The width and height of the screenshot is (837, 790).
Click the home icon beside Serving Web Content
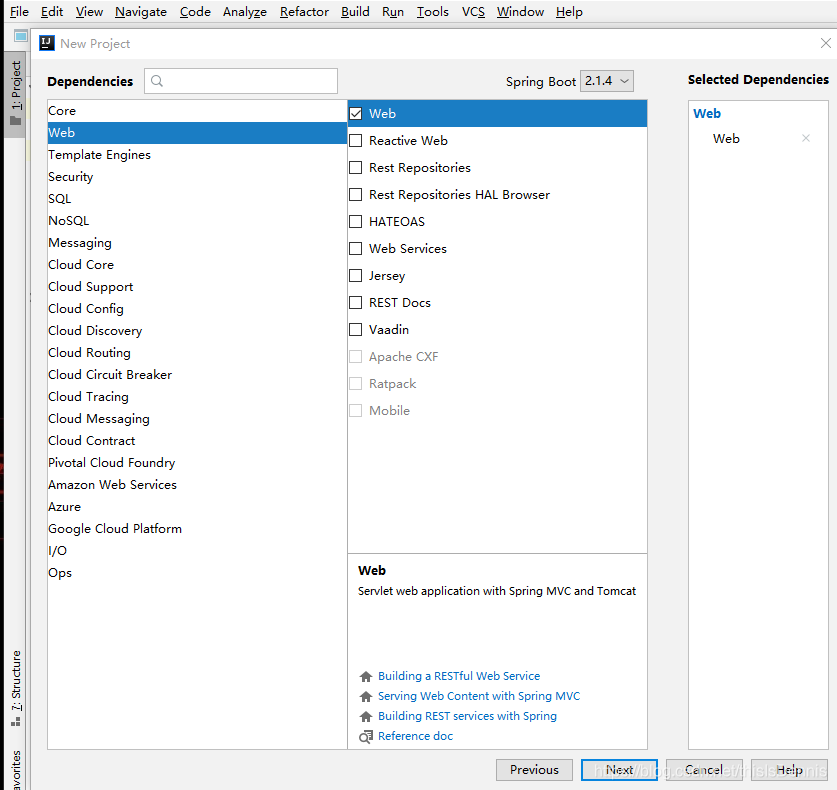point(366,697)
